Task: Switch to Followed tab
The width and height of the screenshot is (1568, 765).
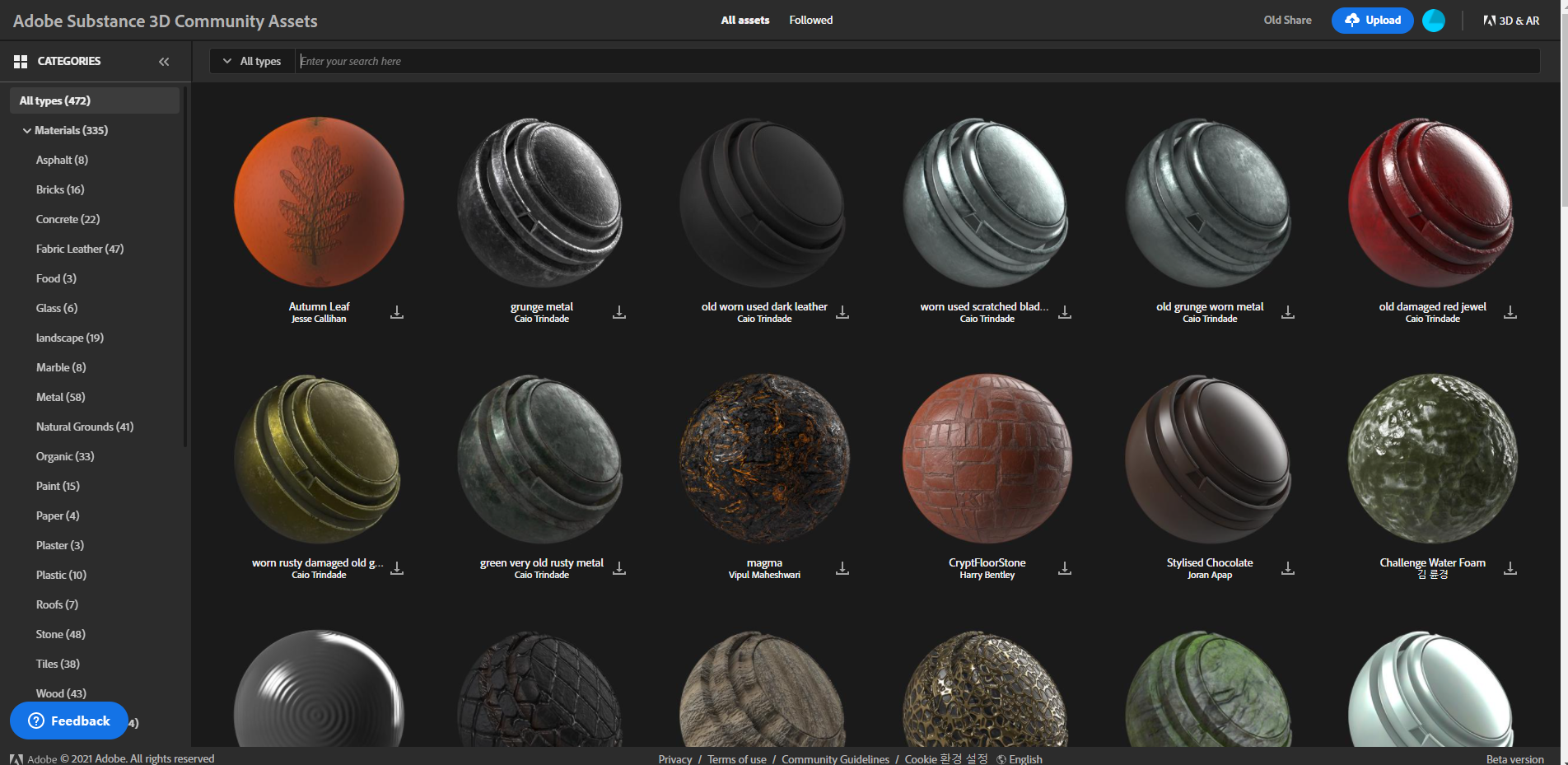Action: pos(811,20)
